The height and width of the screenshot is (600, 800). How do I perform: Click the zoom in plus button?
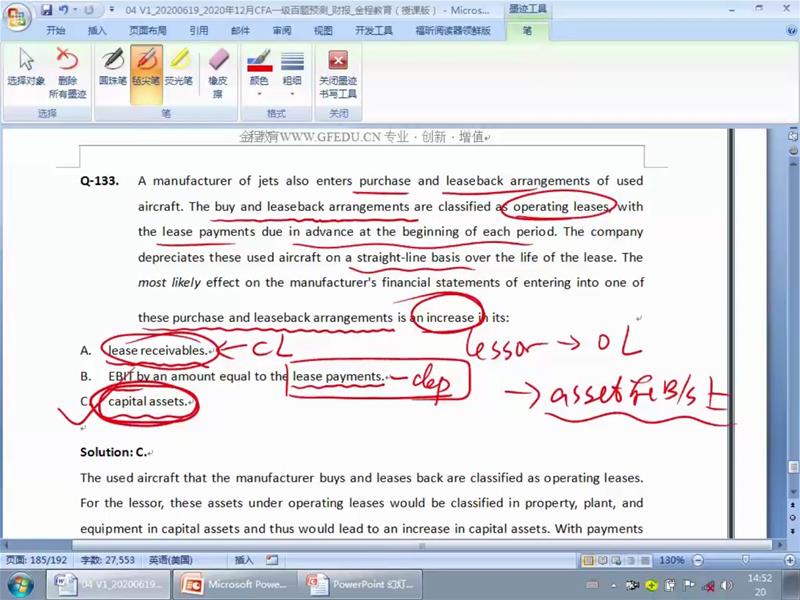(x=790, y=560)
